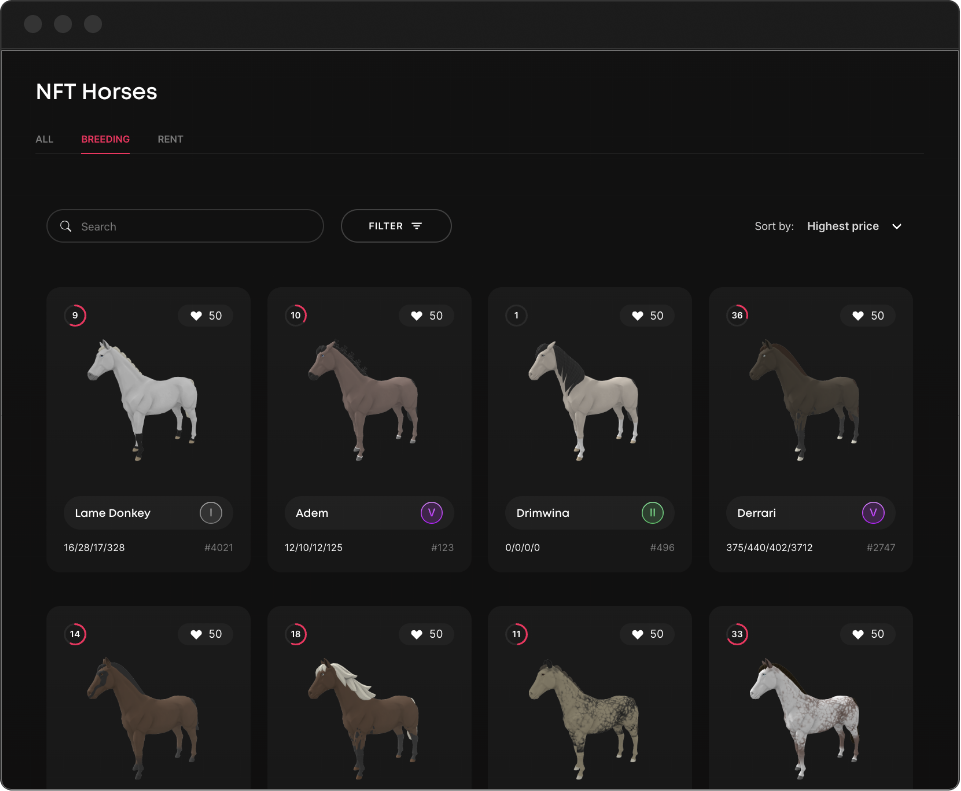Click the search magnifier icon

point(66,226)
